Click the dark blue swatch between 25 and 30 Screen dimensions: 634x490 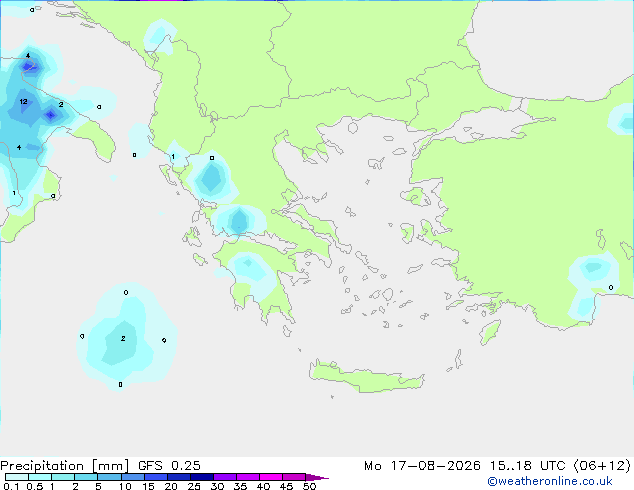tap(202, 477)
